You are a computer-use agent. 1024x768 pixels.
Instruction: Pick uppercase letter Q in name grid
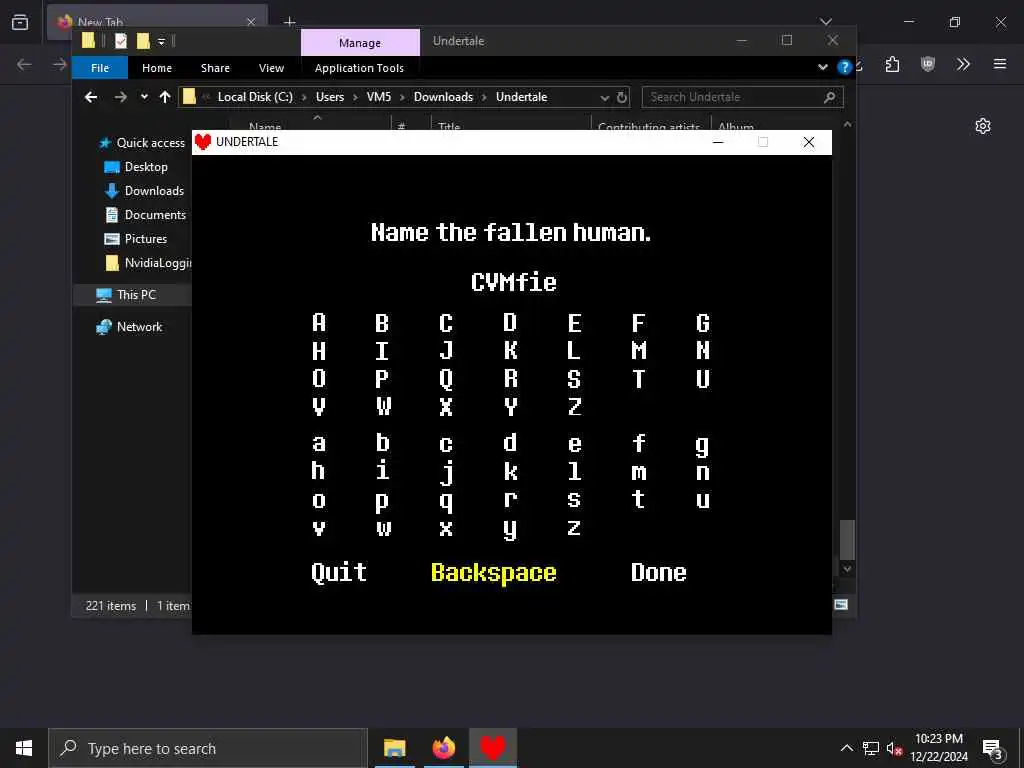point(446,379)
